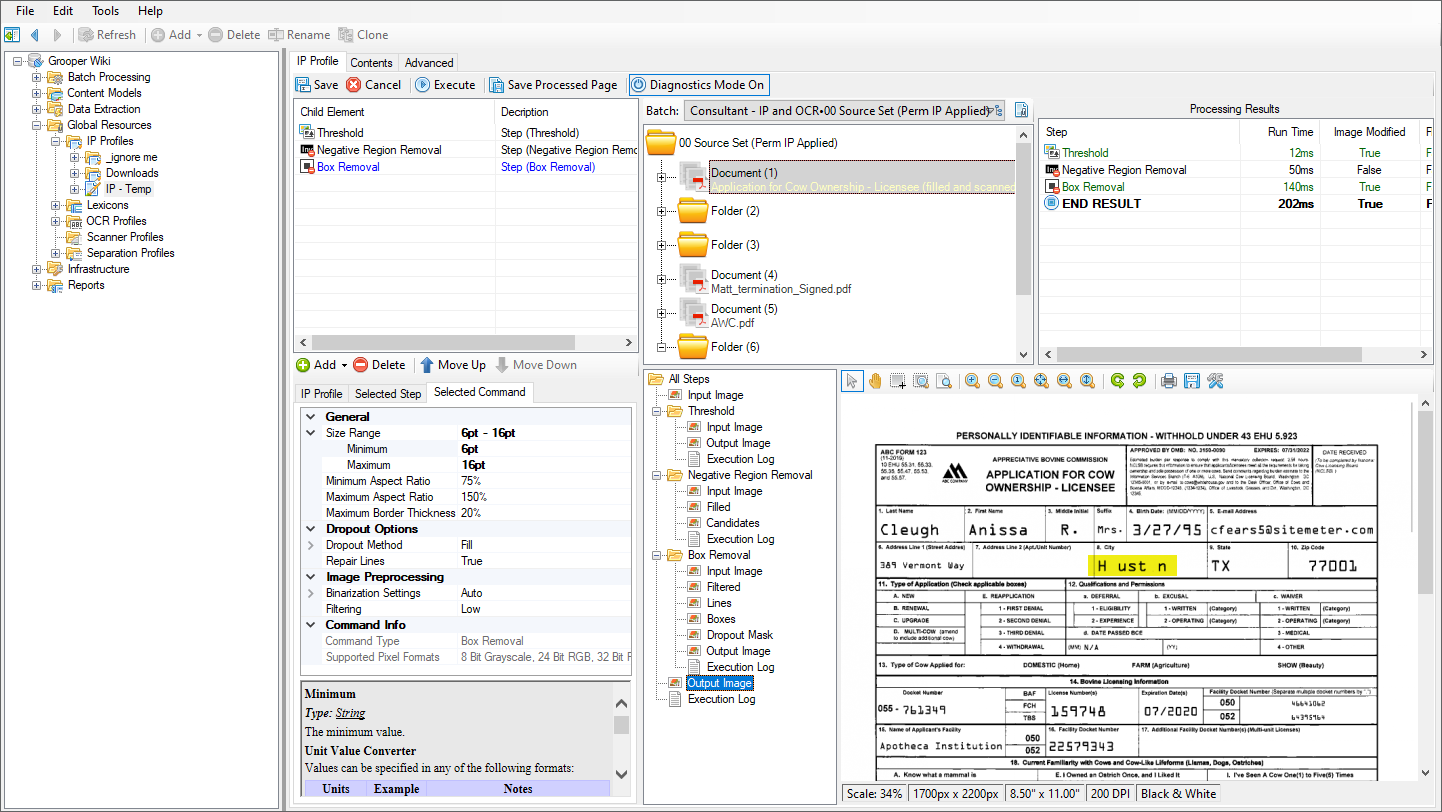Click the zoom out magnifier icon
Image resolution: width=1442 pixels, height=812 pixels.
point(995,381)
